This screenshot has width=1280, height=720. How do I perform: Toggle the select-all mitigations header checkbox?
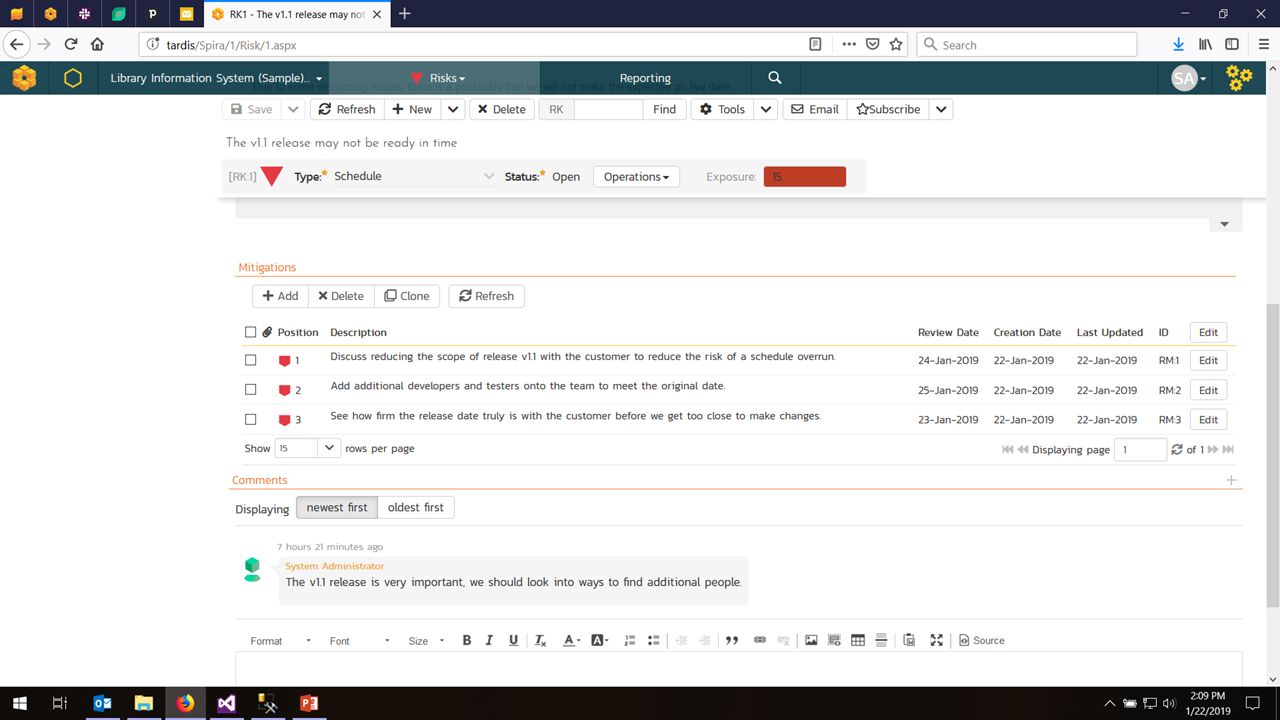pyautogui.click(x=251, y=332)
